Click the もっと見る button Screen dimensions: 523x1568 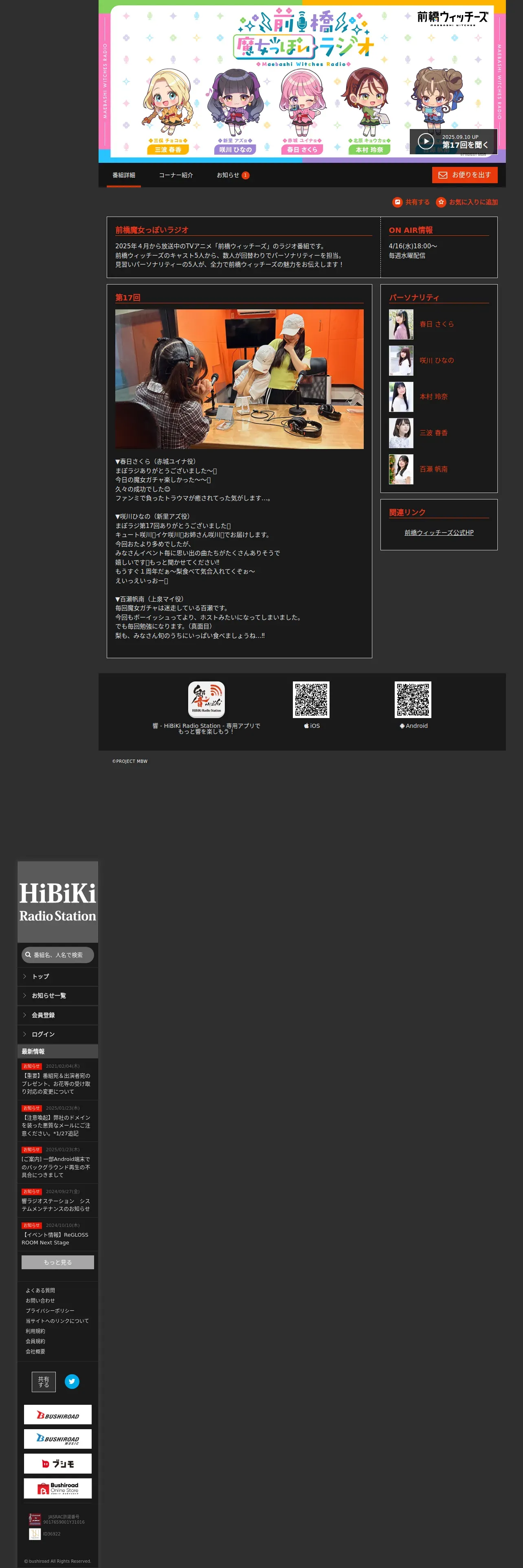(x=58, y=1262)
